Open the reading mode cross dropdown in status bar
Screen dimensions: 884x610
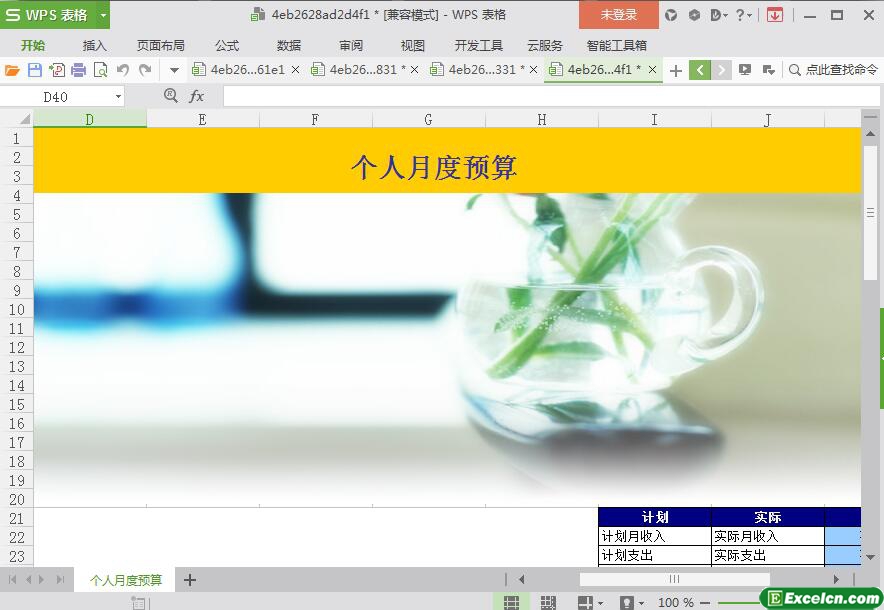pos(590,602)
